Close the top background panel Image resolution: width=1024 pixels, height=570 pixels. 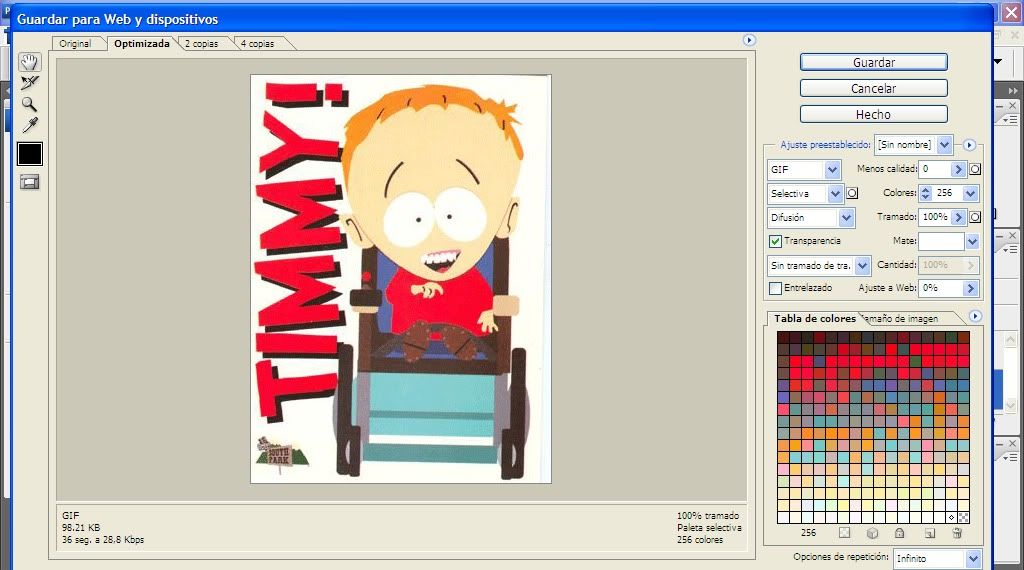1013,105
